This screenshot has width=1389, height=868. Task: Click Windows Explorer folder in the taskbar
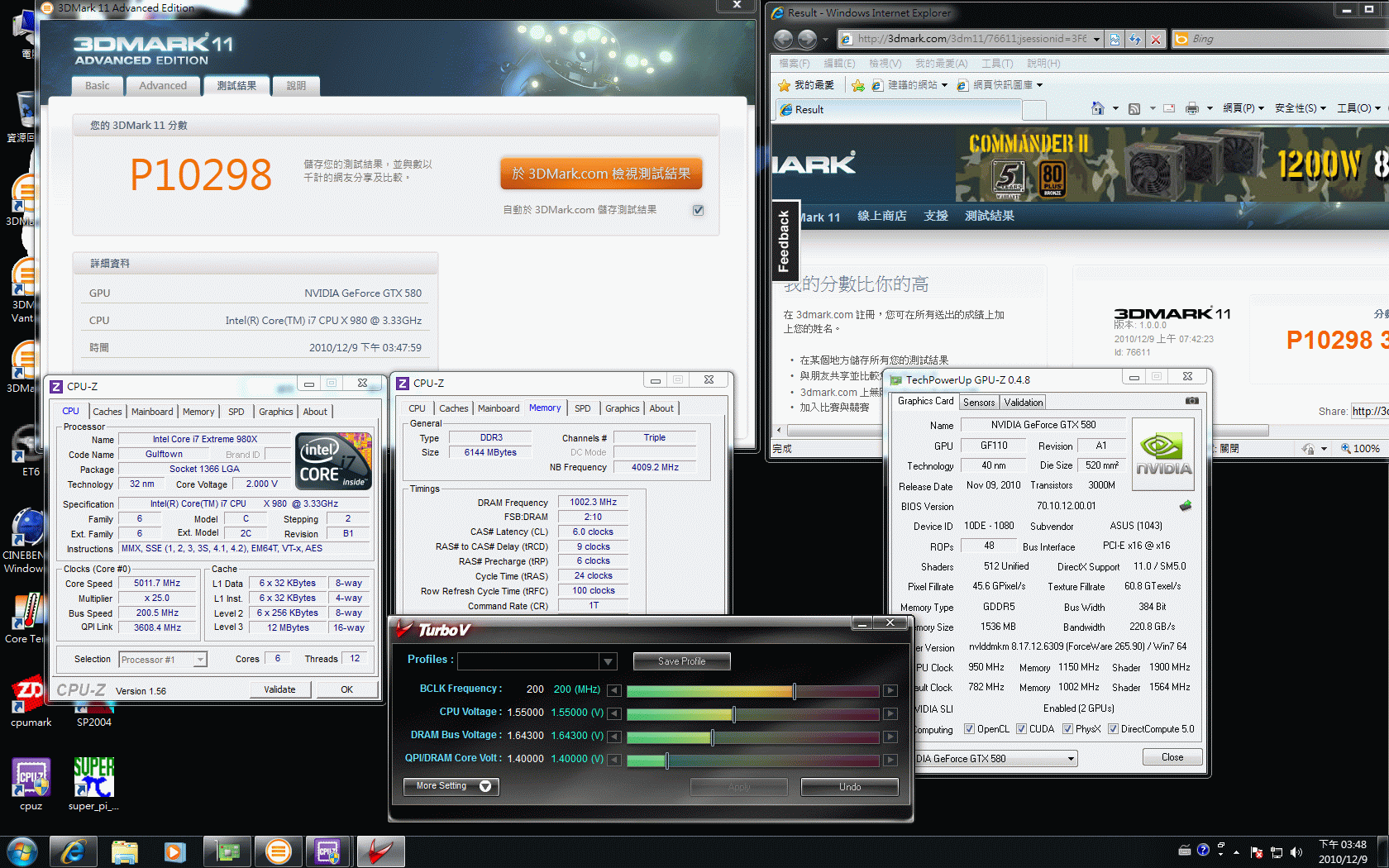[125, 851]
